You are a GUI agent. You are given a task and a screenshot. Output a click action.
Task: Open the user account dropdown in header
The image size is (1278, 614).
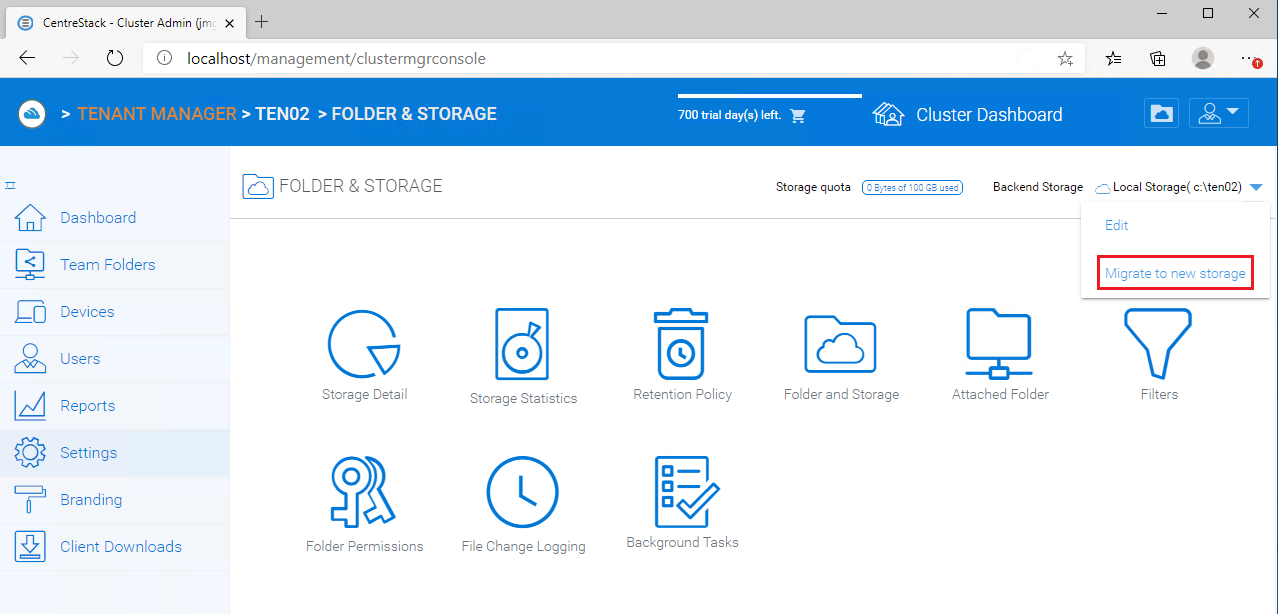click(x=1219, y=113)
